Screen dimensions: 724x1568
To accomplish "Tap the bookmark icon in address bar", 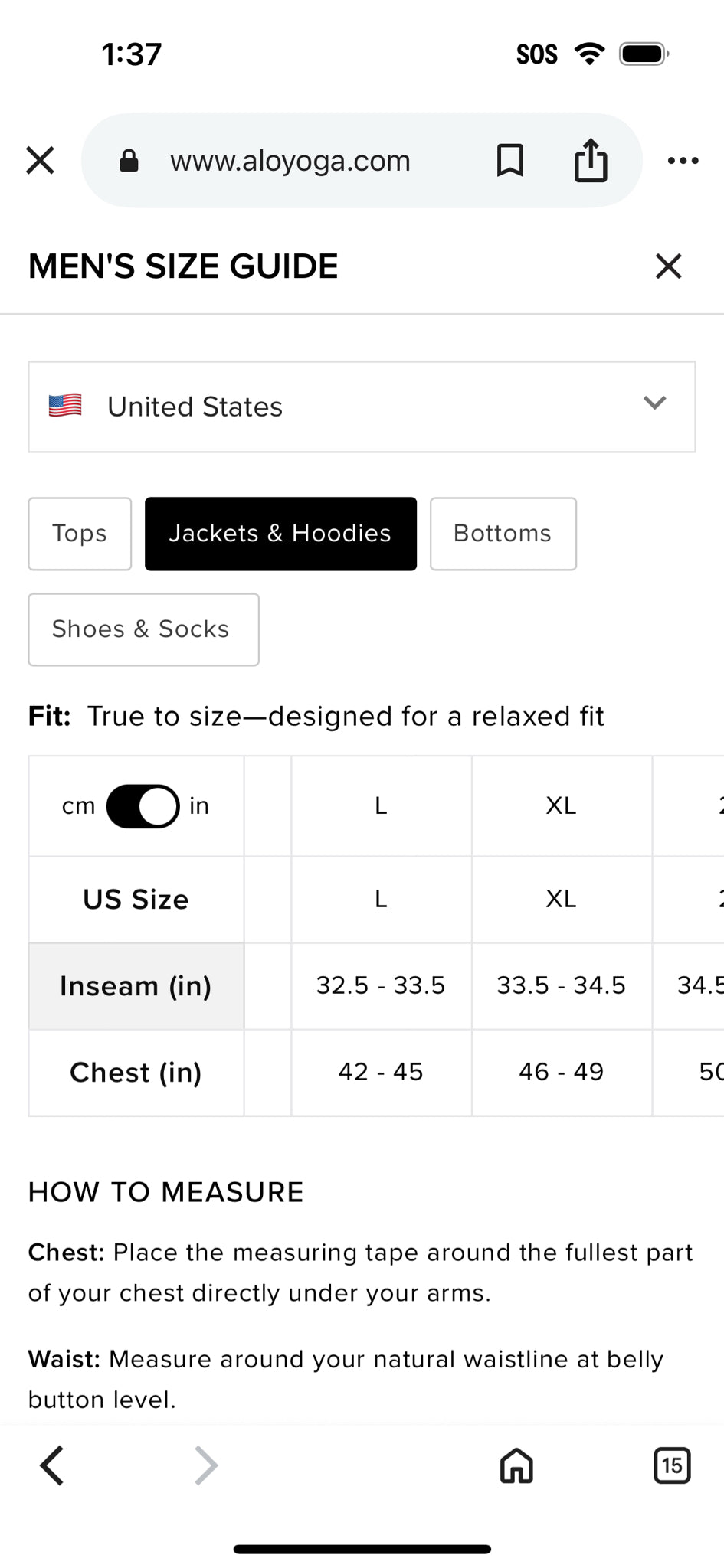I will click(x=510, y=161).
